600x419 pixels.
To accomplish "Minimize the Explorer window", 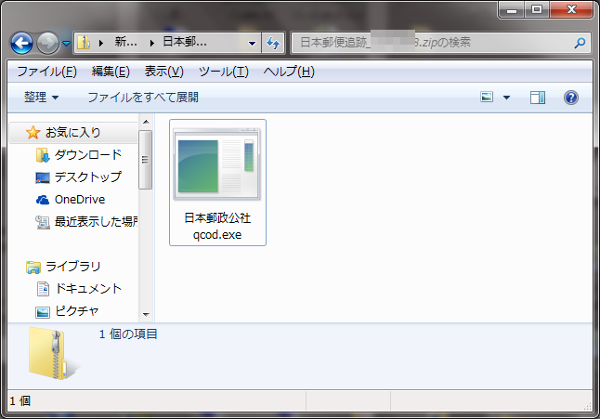I will tap(512, 10).
